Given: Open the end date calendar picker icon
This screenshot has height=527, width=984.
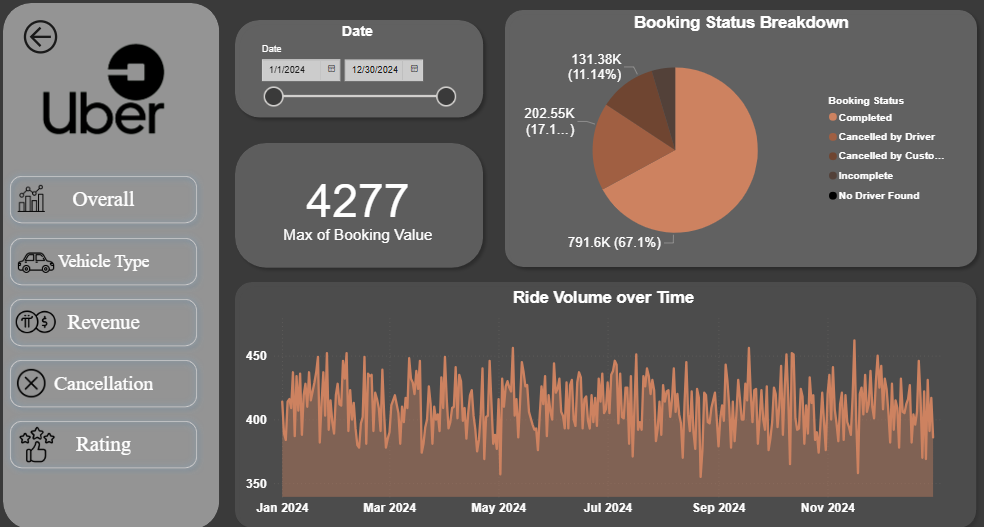Looking at the screenshot, I should pos(415,69).
